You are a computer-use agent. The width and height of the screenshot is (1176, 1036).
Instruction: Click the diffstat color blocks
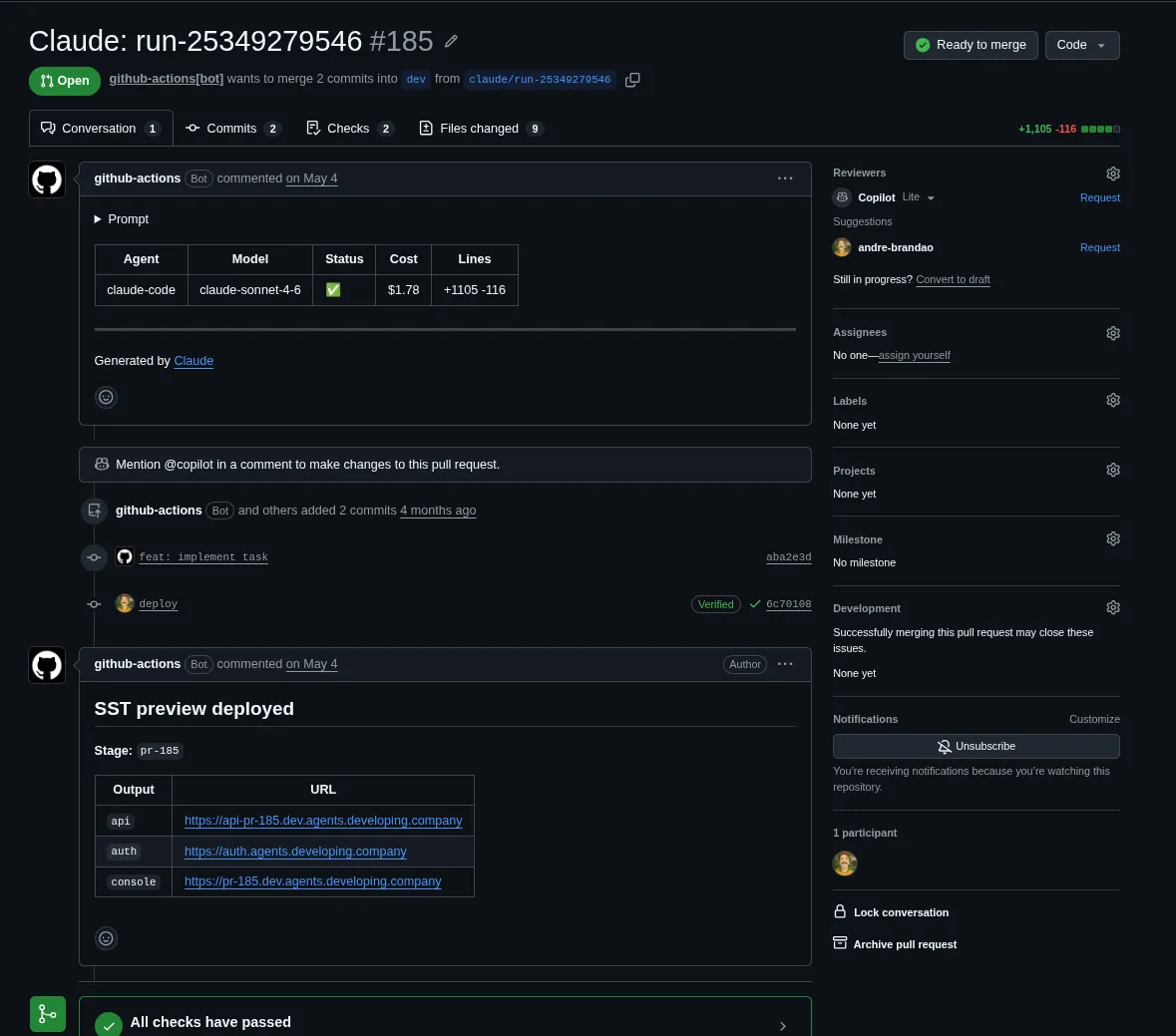[x=1100, y=129]
